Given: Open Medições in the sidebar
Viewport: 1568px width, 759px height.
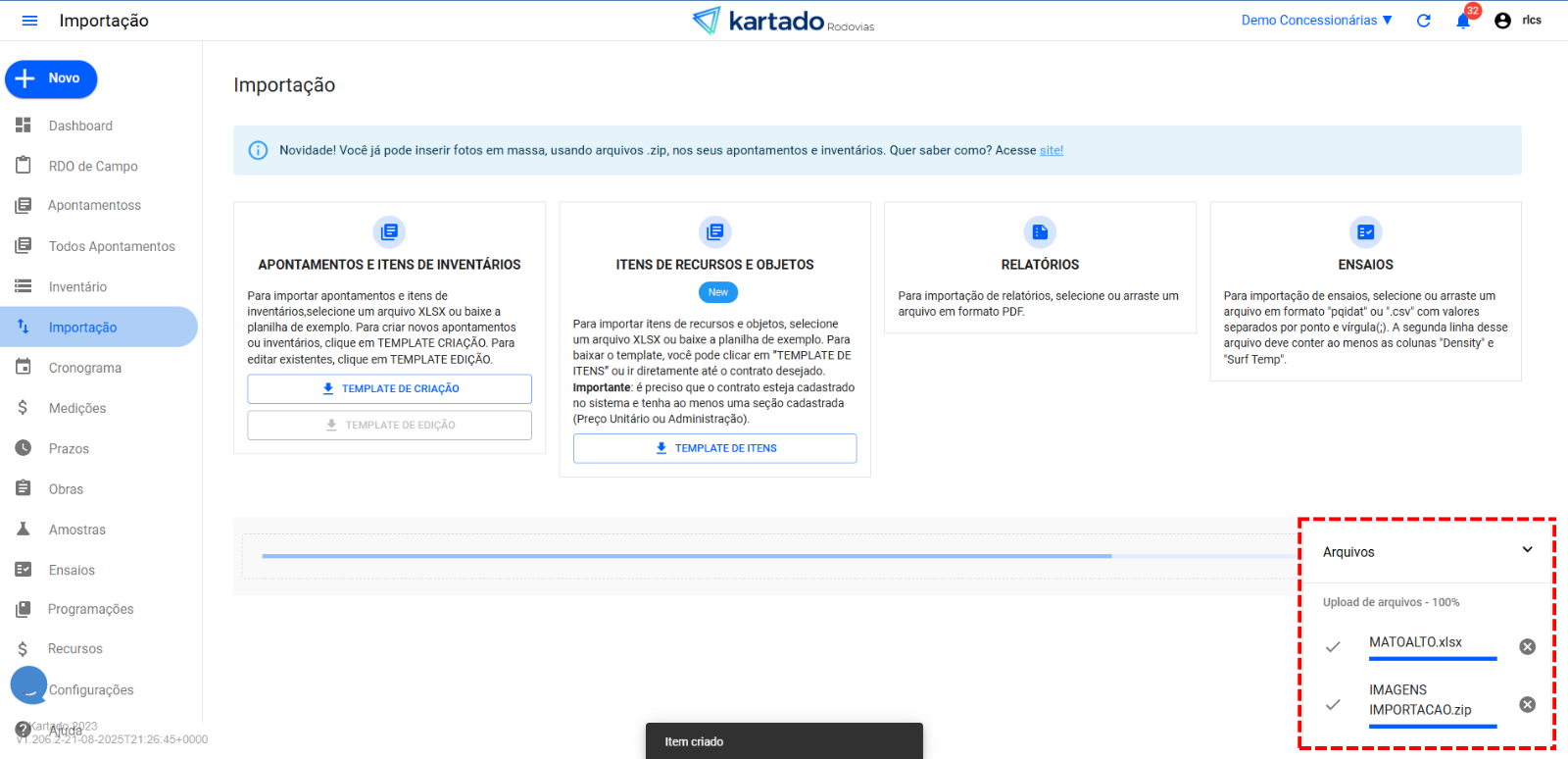Looking at the screenshot, I should coord(77,408).
